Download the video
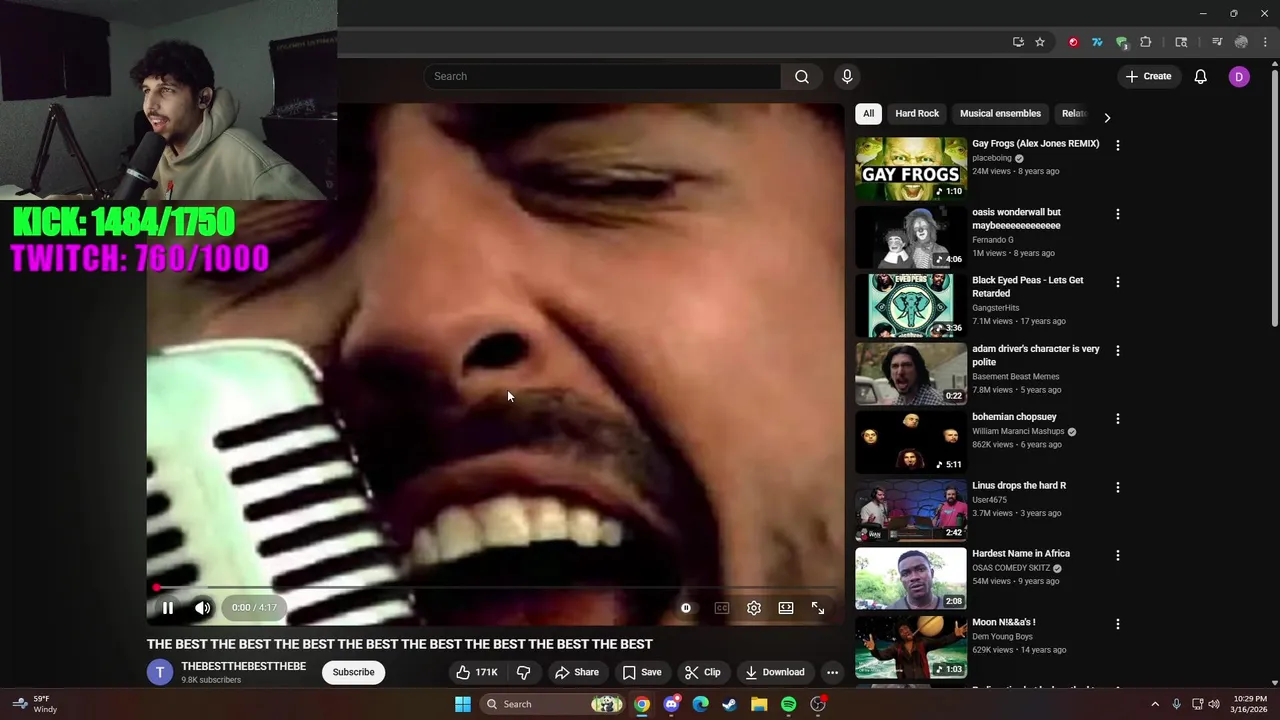This screenshot has width=1280, height=720. (x=775, y=672)
